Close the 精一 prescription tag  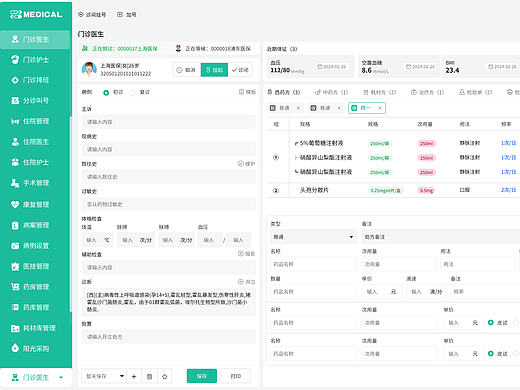(380, 108)
